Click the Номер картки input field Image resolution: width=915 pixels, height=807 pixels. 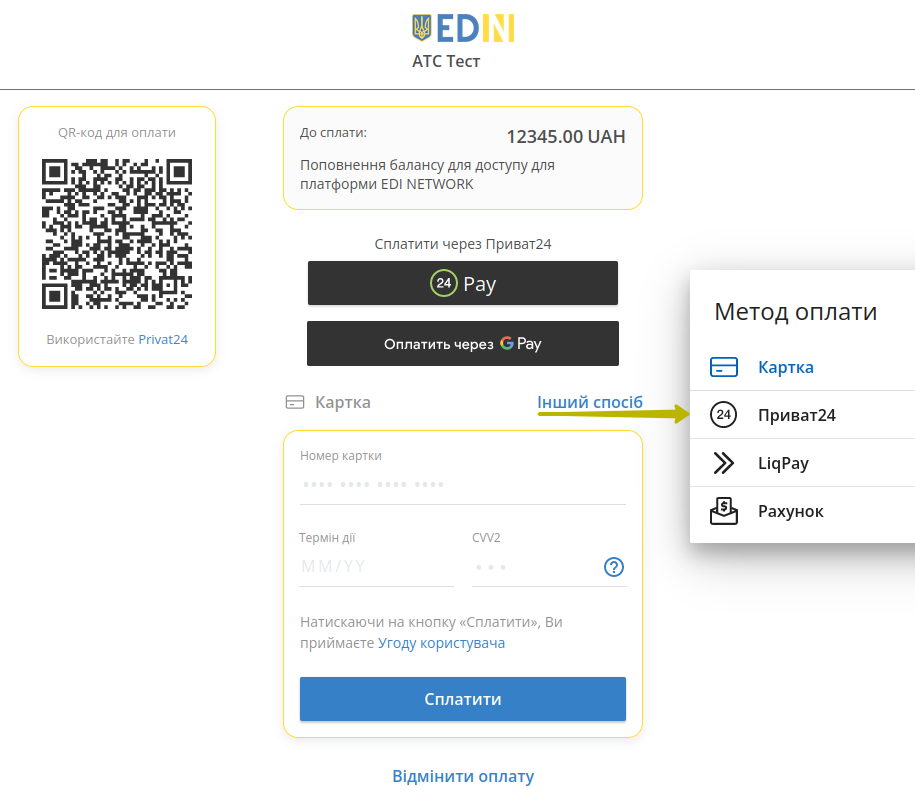pyautogui.click(x=463, y=485)
